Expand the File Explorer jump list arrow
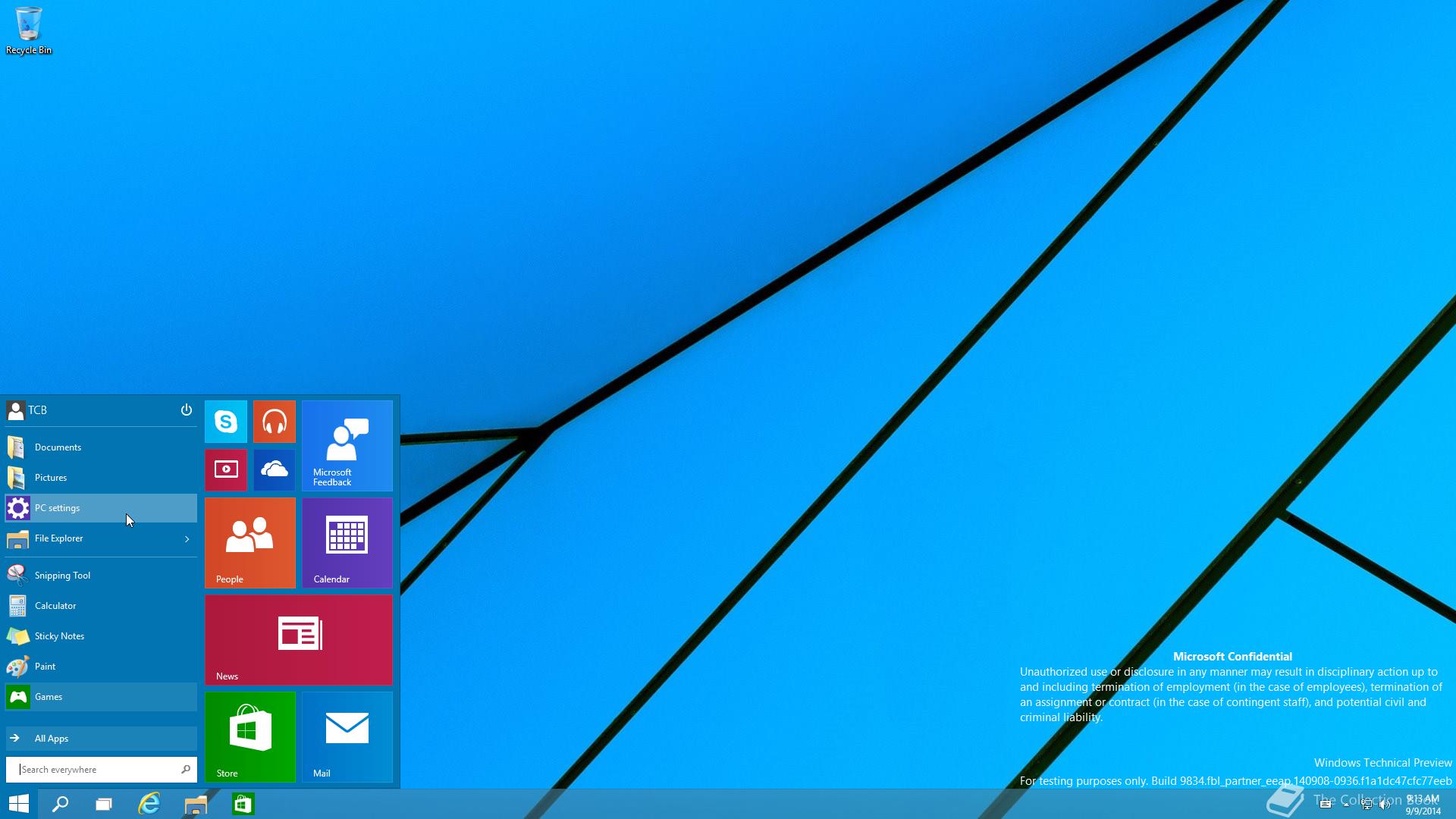1456x819 pixels. [x=187, y=538]
